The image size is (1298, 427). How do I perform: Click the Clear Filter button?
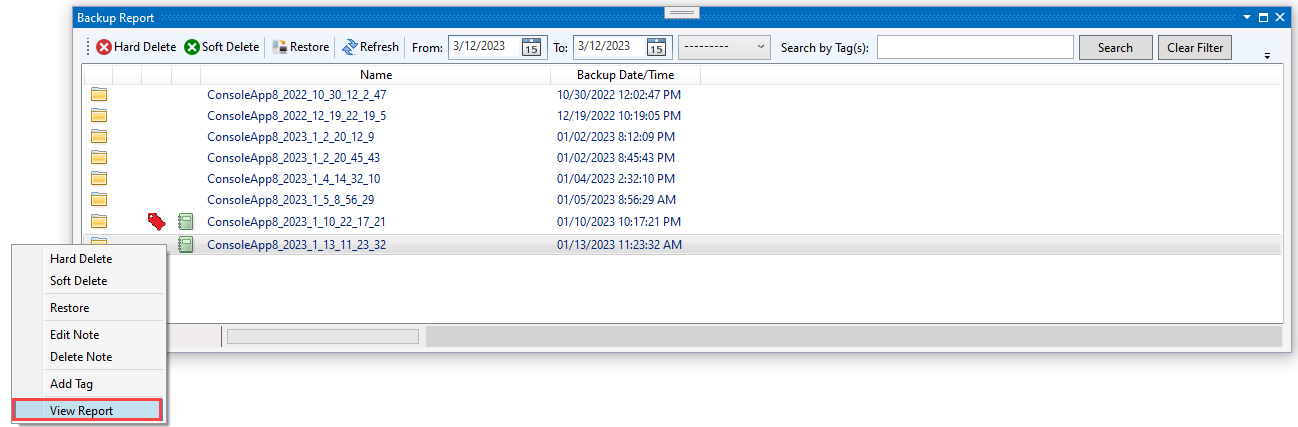click(x=1195, y=47)
